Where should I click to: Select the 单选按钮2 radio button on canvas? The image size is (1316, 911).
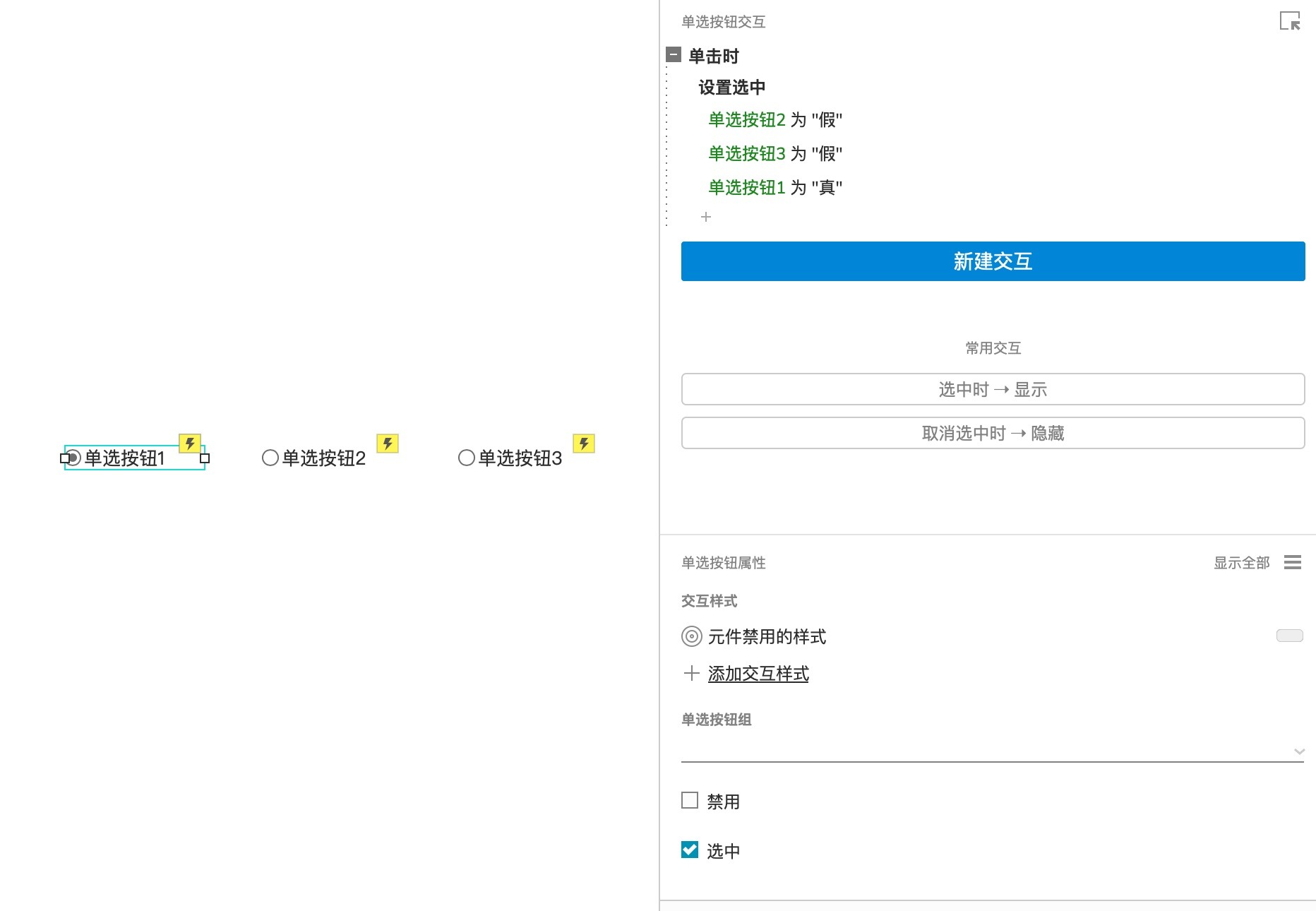click(270, 458)
